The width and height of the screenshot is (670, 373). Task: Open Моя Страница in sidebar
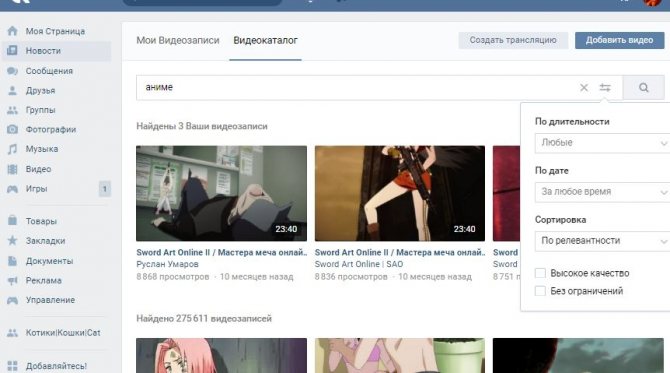pyautogui.click(x=55, y=31)
